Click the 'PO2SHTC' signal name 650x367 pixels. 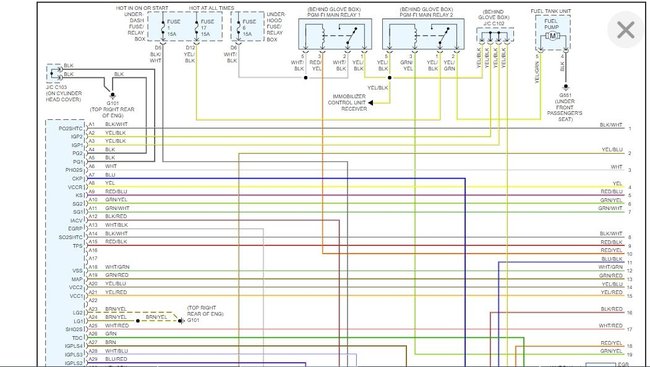(70, 129)
